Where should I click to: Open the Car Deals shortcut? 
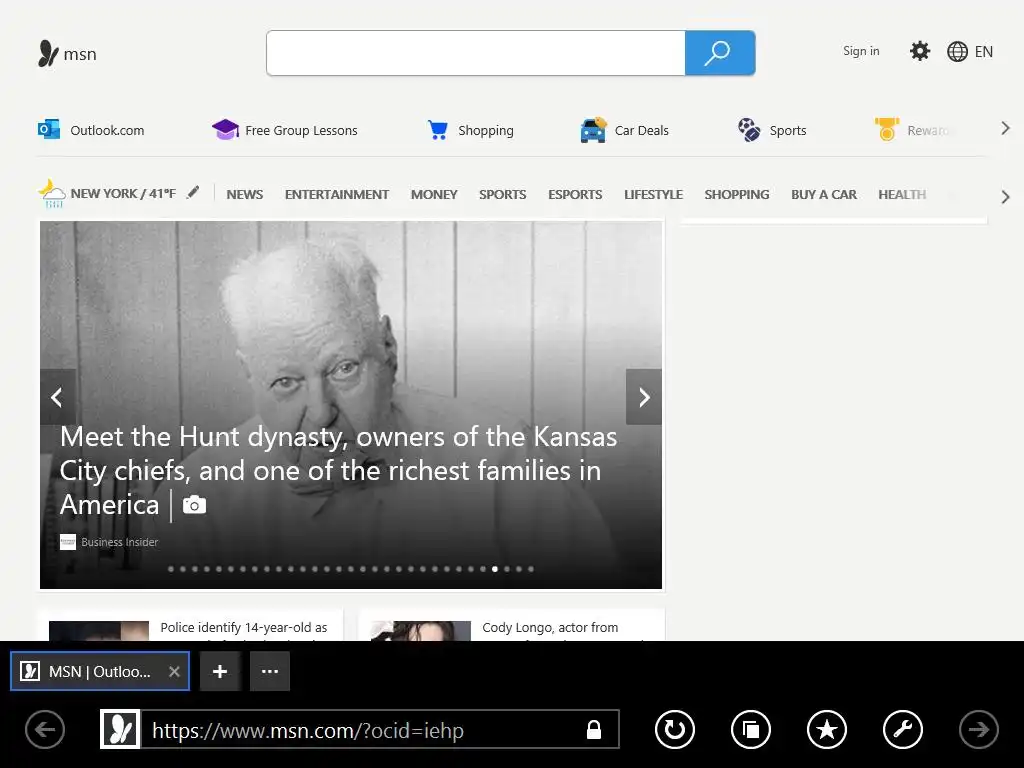click(x=624, y=130)
